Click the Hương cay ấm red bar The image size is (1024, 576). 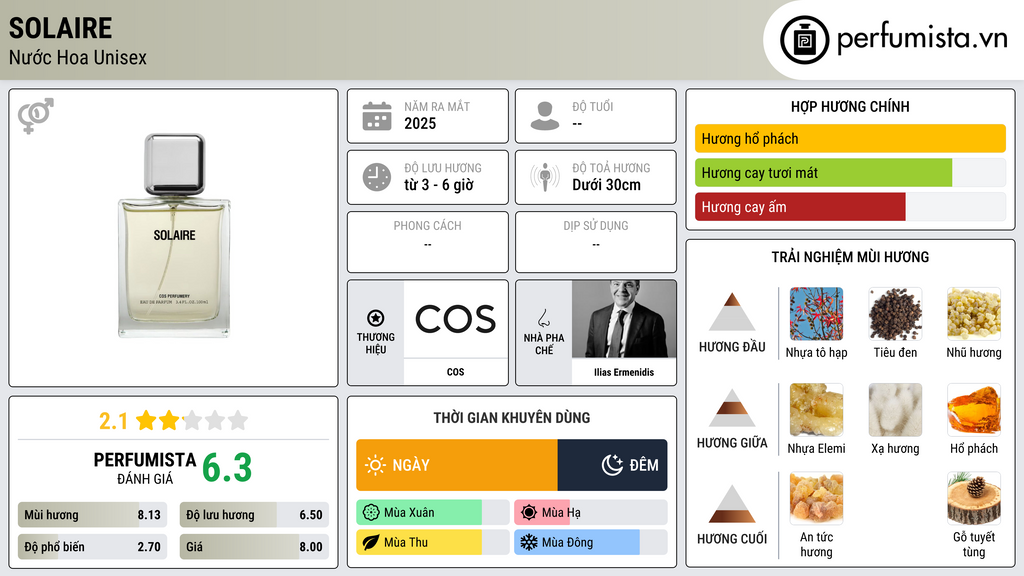pyautogui.click(x=800, y=207)
